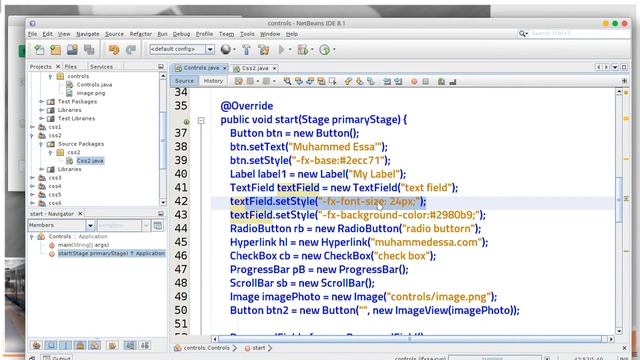Screen dimensions: 640x360
Task: Open the Tools menu
Action: [247, 34]
